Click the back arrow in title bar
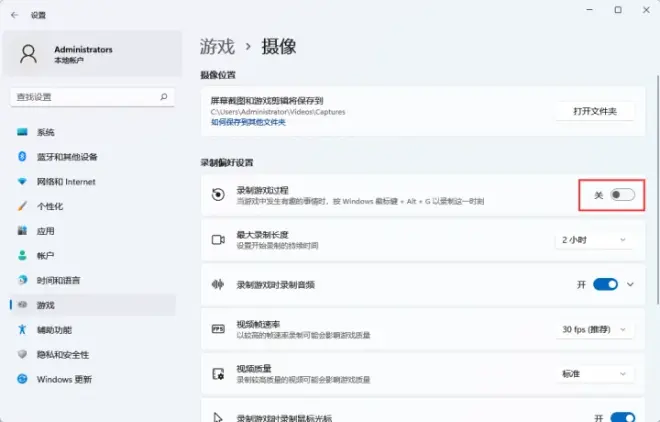Viewport: 660px width, 422px height. click(x=14, y=15)
